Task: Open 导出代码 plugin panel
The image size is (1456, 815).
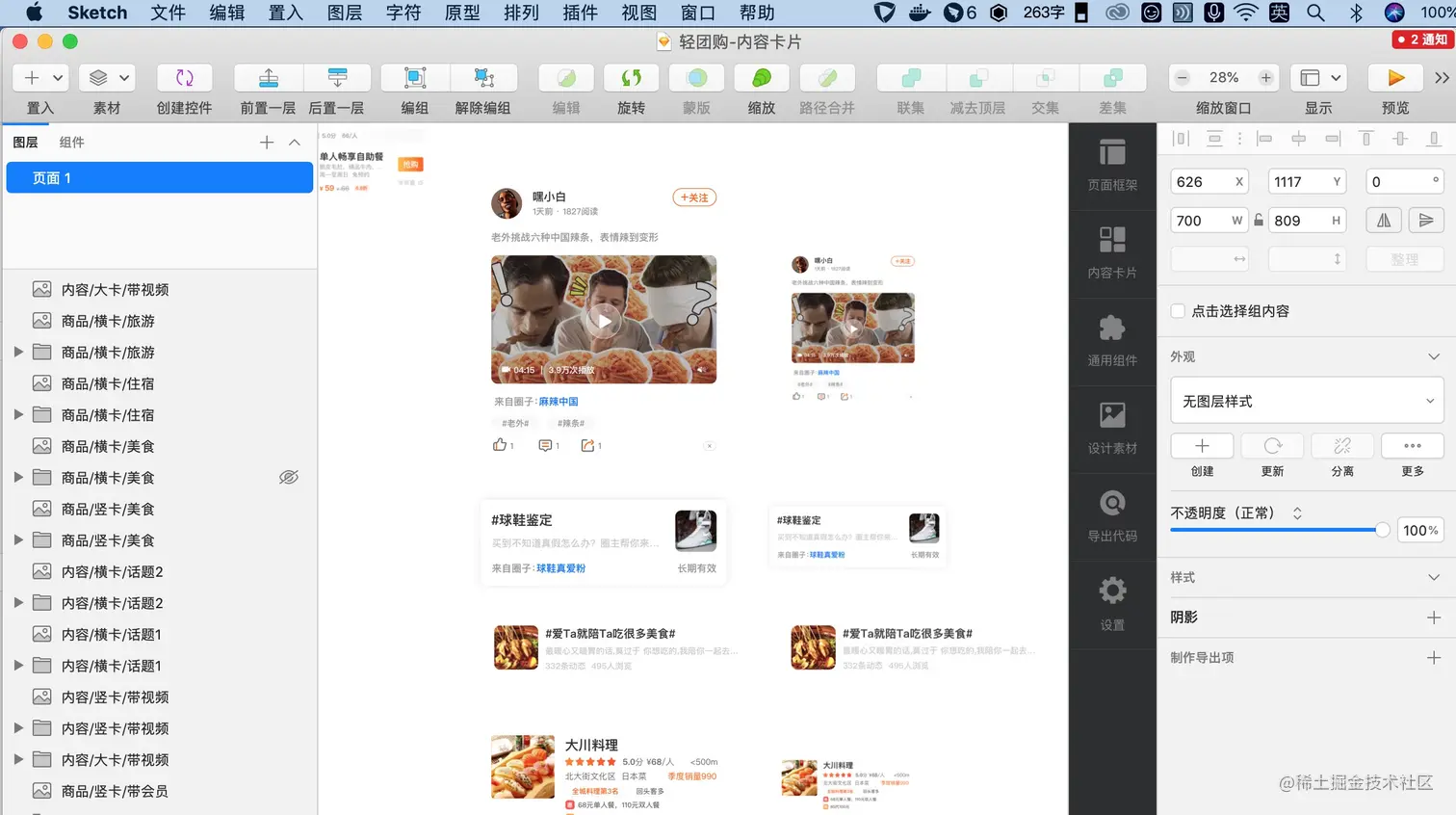Action: tap(1112, 516)
